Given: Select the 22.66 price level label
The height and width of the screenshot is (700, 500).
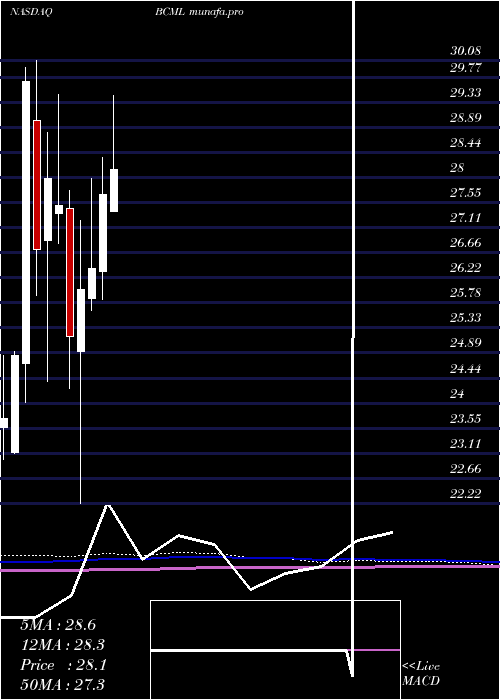Looking at the screenshot, I should (x=466, y=469).
